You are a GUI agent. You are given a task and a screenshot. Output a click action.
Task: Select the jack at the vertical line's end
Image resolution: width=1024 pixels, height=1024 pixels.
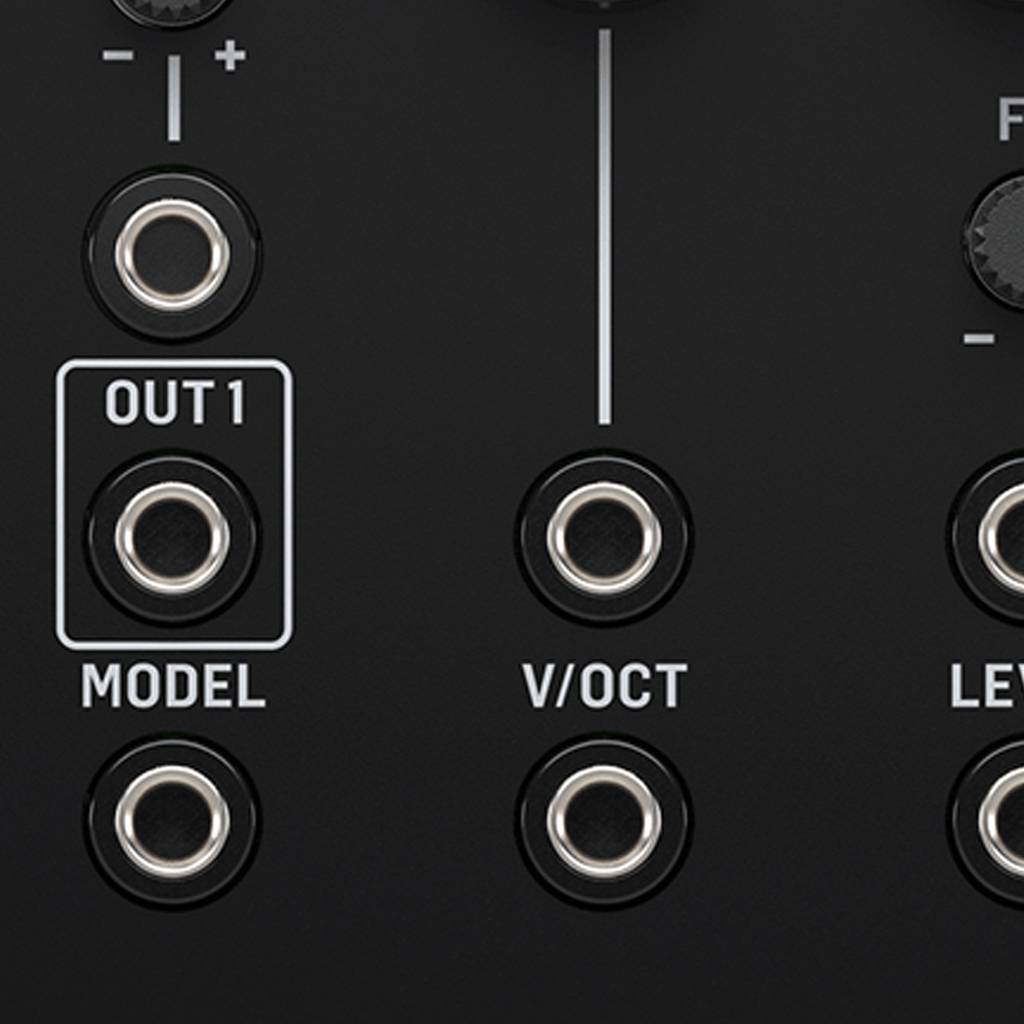pos(603,537)
